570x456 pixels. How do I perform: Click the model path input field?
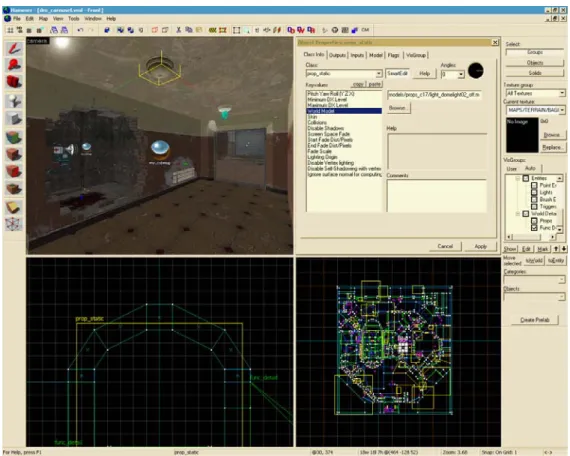[x=434, y=95]
